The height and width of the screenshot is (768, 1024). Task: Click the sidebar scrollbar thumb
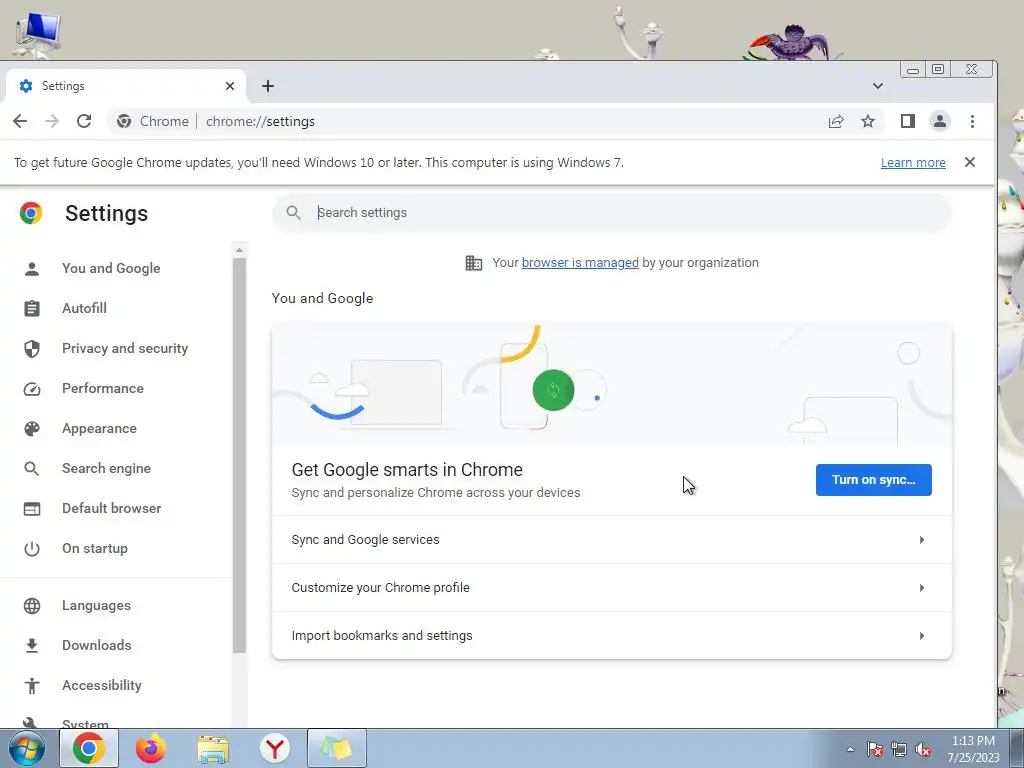[x=239, y=455]
